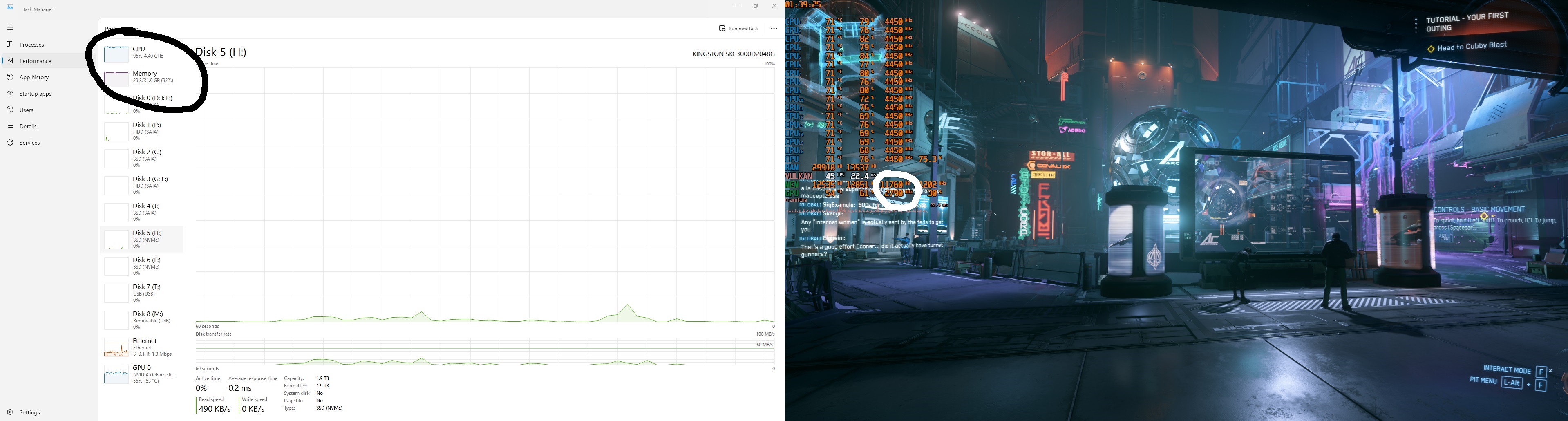
Task: Select the App history navigation label
Action: tap(34, 78)
